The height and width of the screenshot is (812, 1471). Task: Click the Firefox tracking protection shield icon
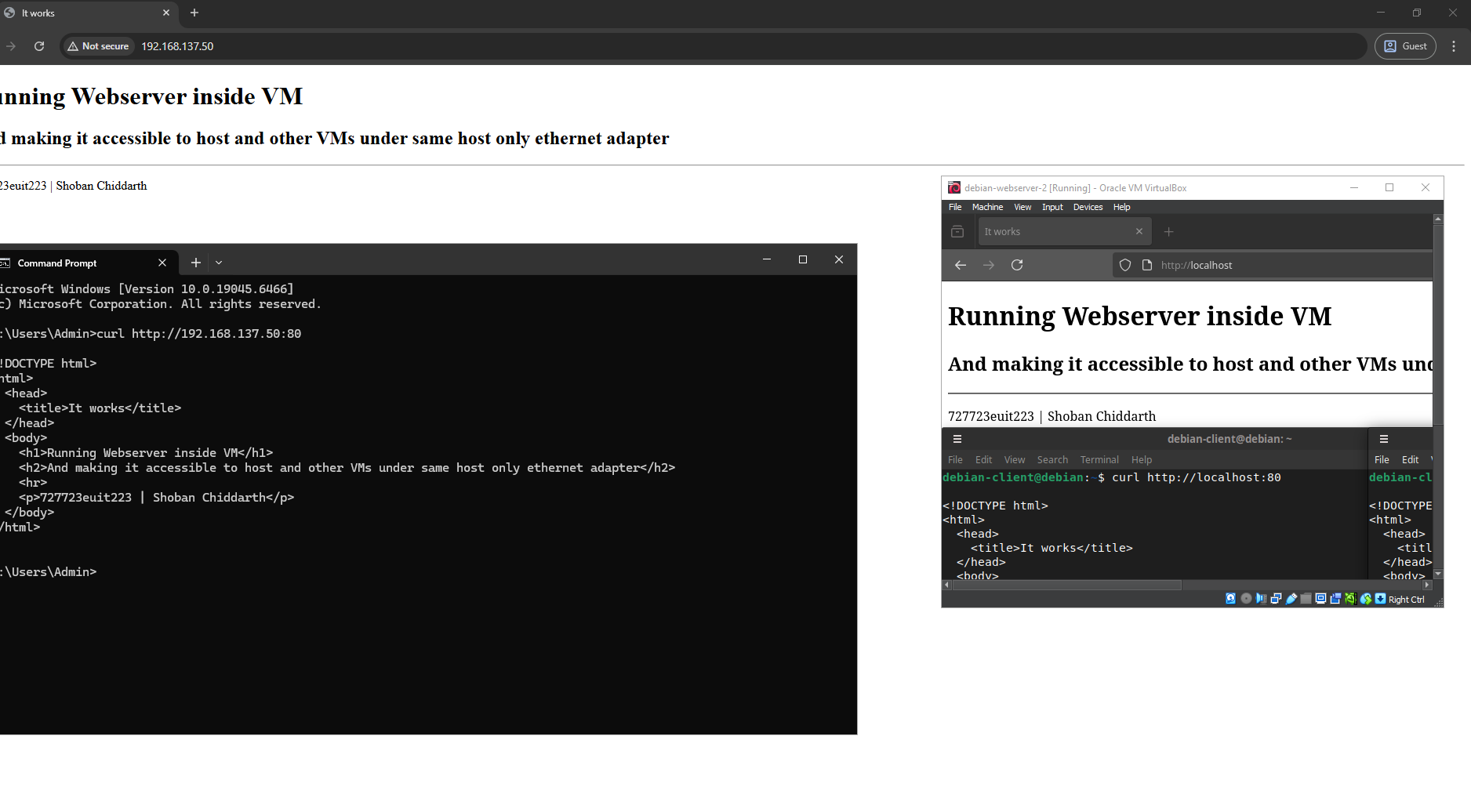[x=1125, y=265]
